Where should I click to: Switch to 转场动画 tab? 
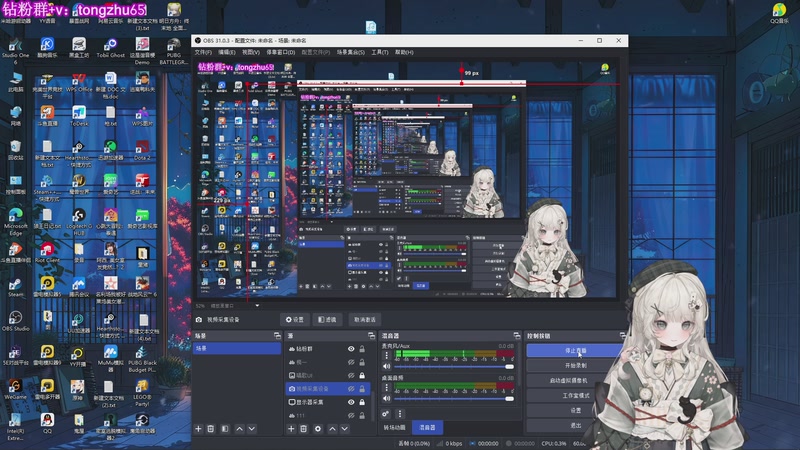(x=394, y=428)
